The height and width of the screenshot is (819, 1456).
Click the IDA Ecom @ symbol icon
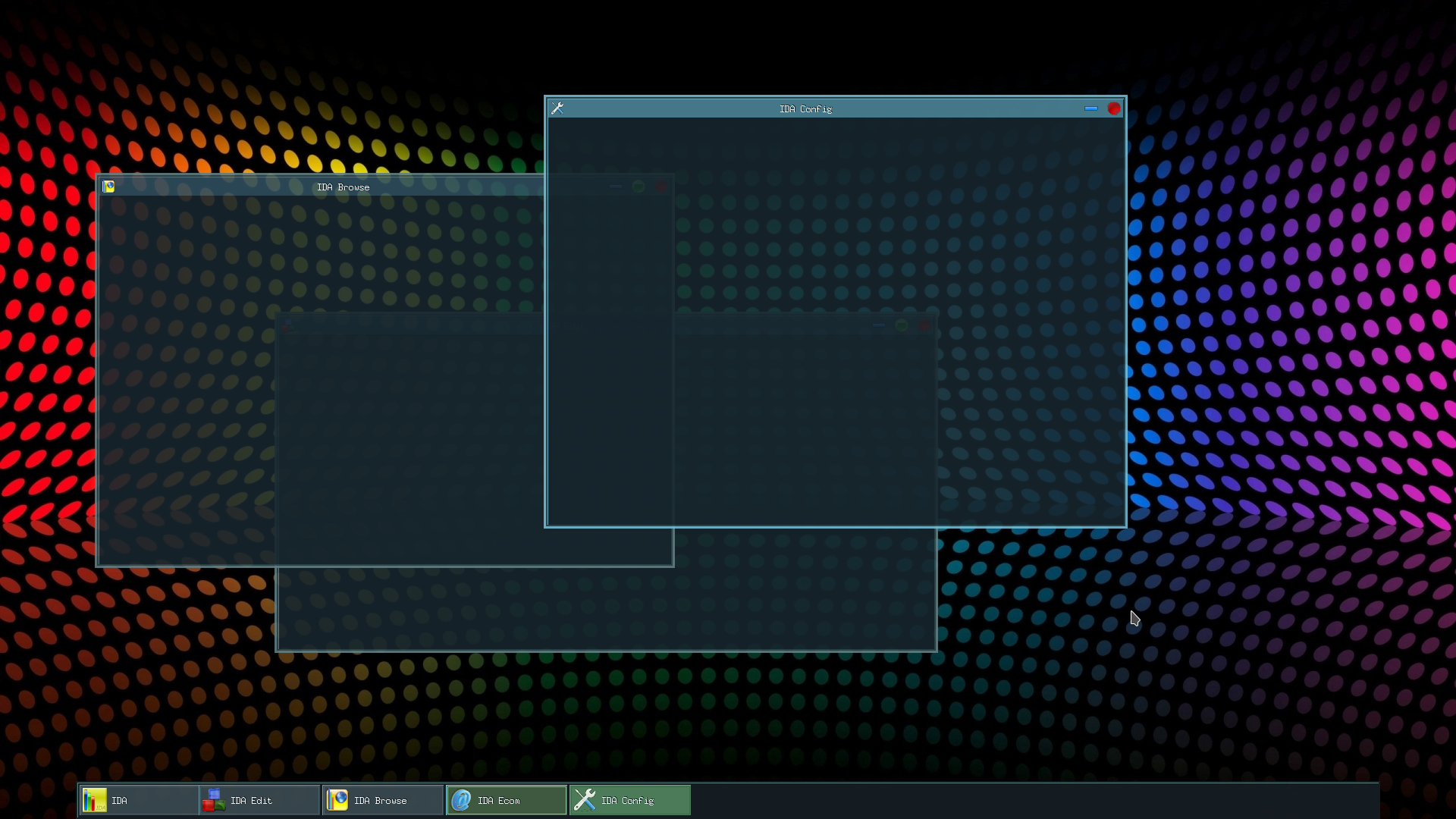[462, 800]
